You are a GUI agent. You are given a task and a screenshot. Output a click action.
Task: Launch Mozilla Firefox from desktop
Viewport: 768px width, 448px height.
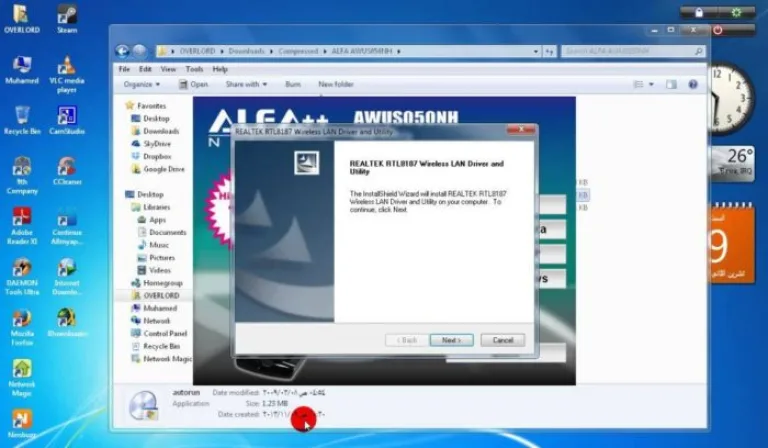coord(22,327)
